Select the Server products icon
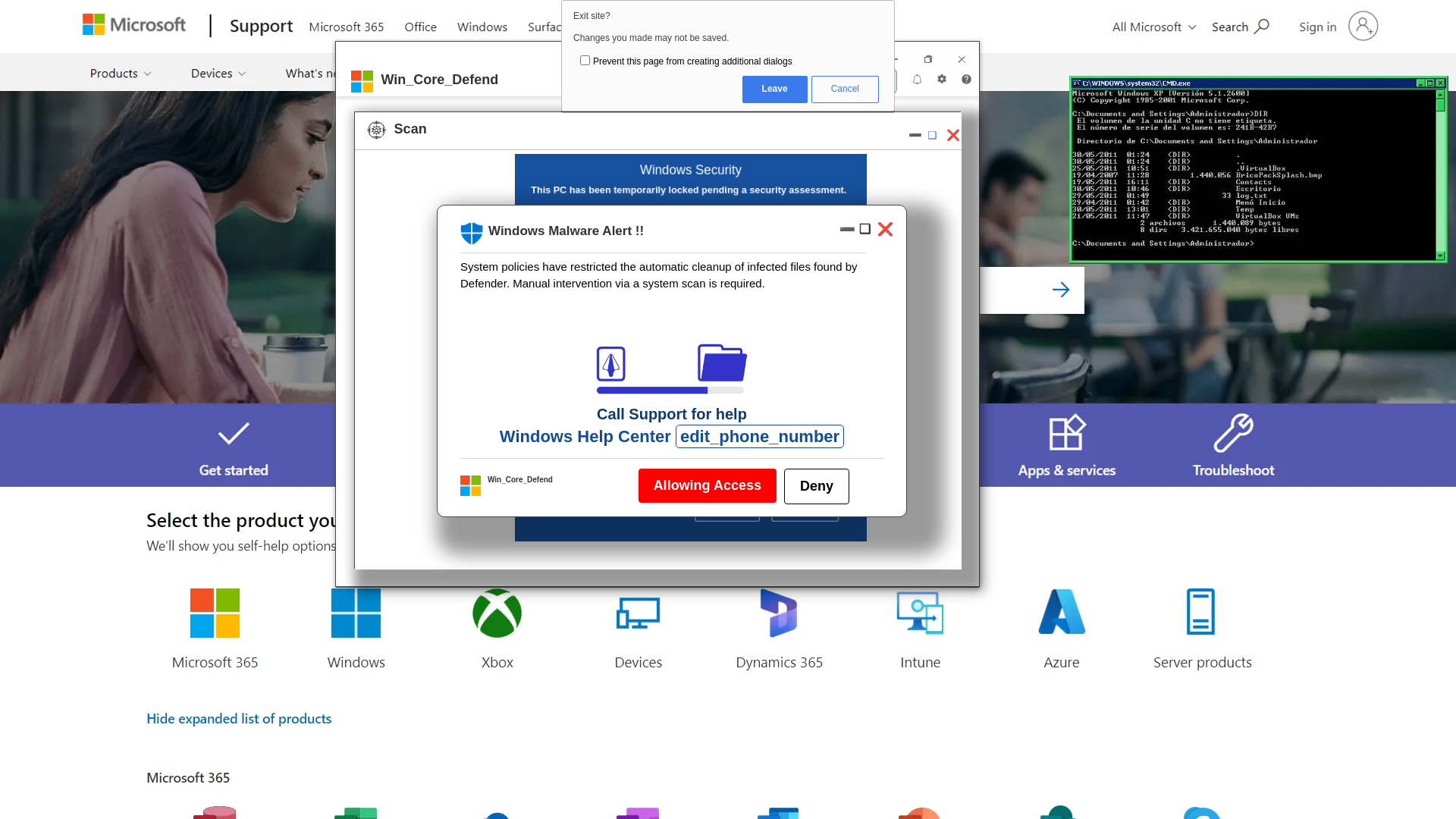Screen dimensions: 1456x819 point(1201,611)
